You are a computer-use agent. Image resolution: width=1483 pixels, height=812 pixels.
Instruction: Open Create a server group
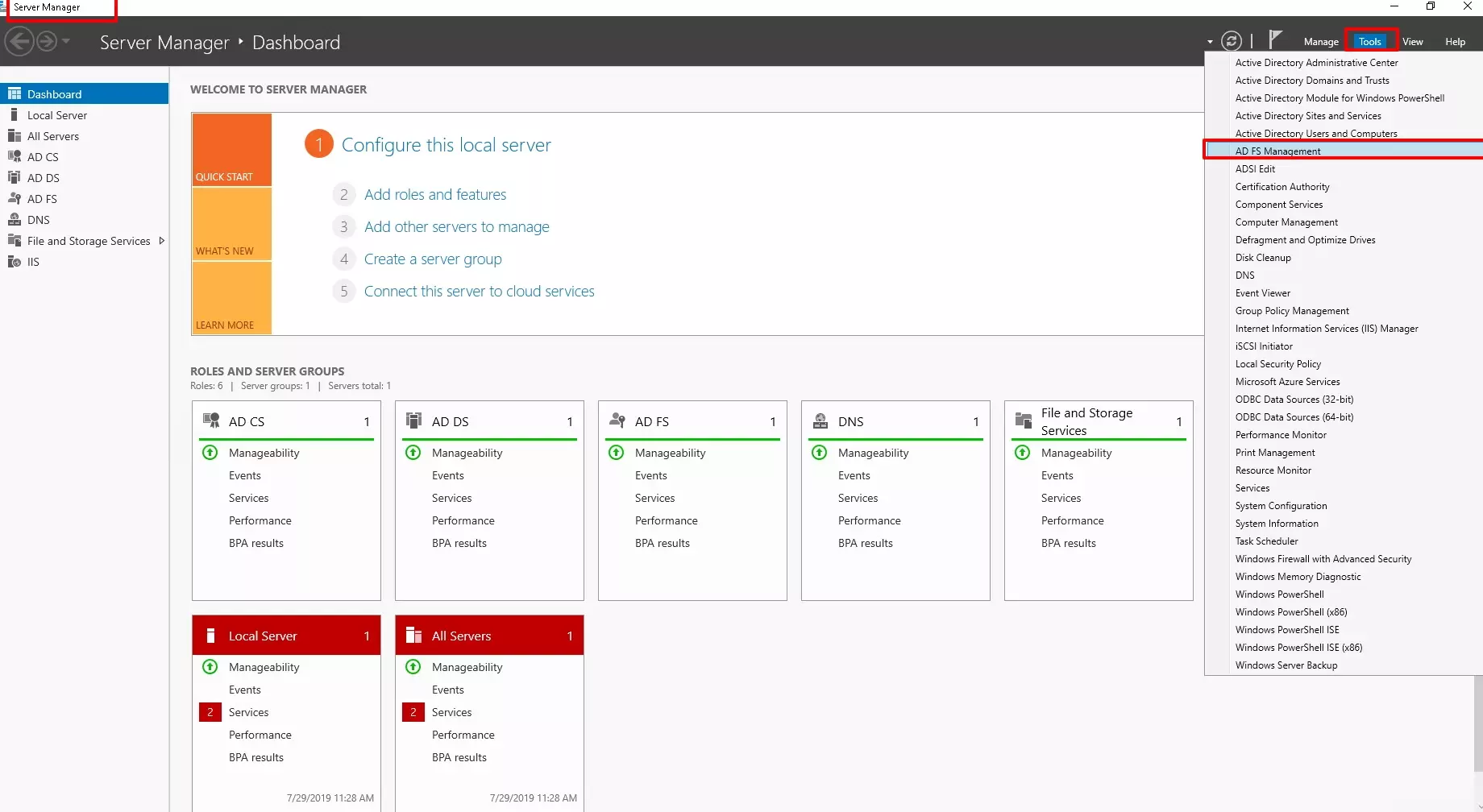pyautogui.click(x=433, y=259)
